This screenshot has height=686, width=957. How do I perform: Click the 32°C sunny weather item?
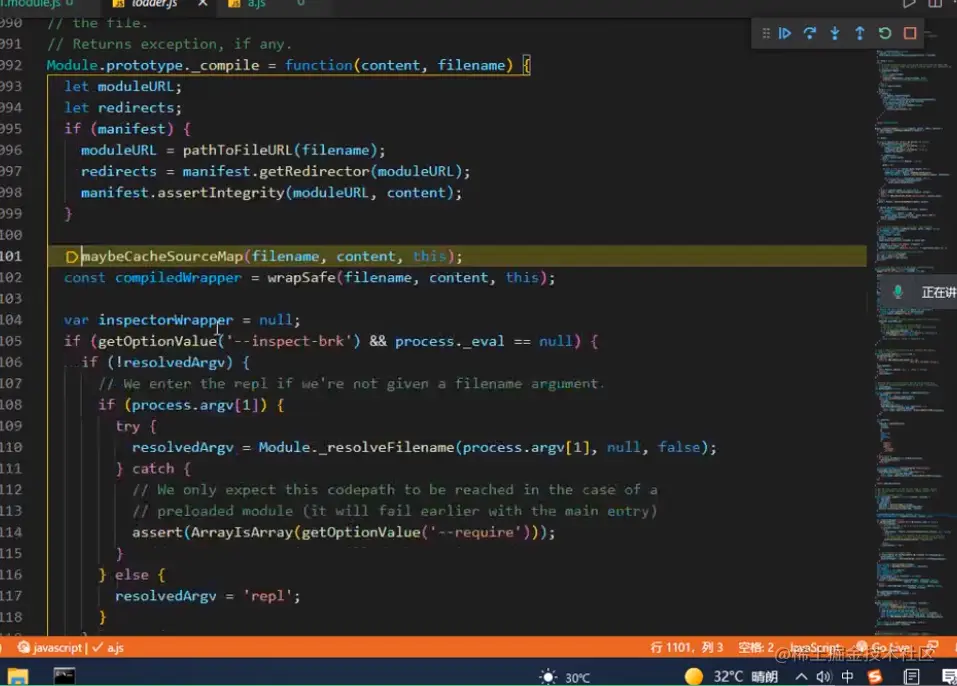(731, 676)
